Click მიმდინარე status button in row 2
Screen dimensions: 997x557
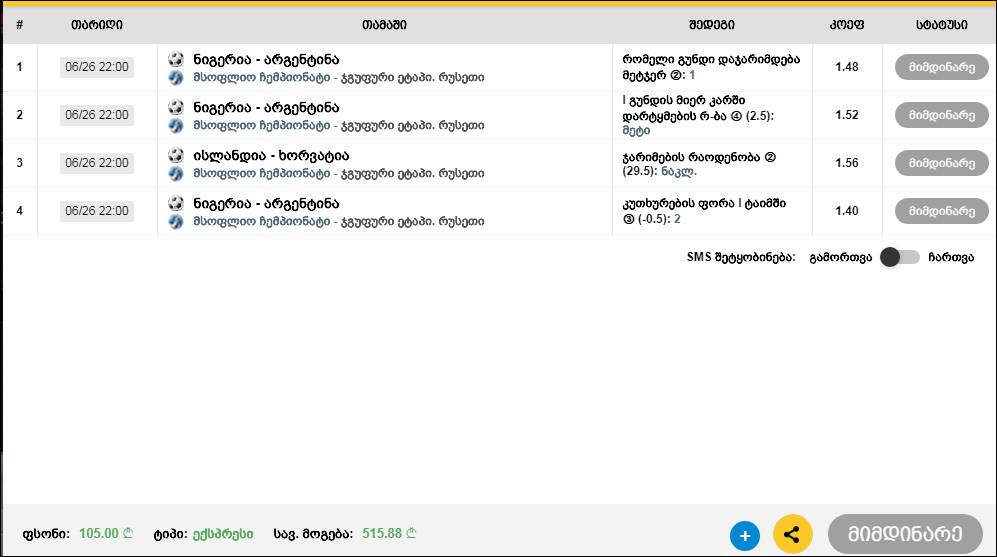[x=942, y=115]
